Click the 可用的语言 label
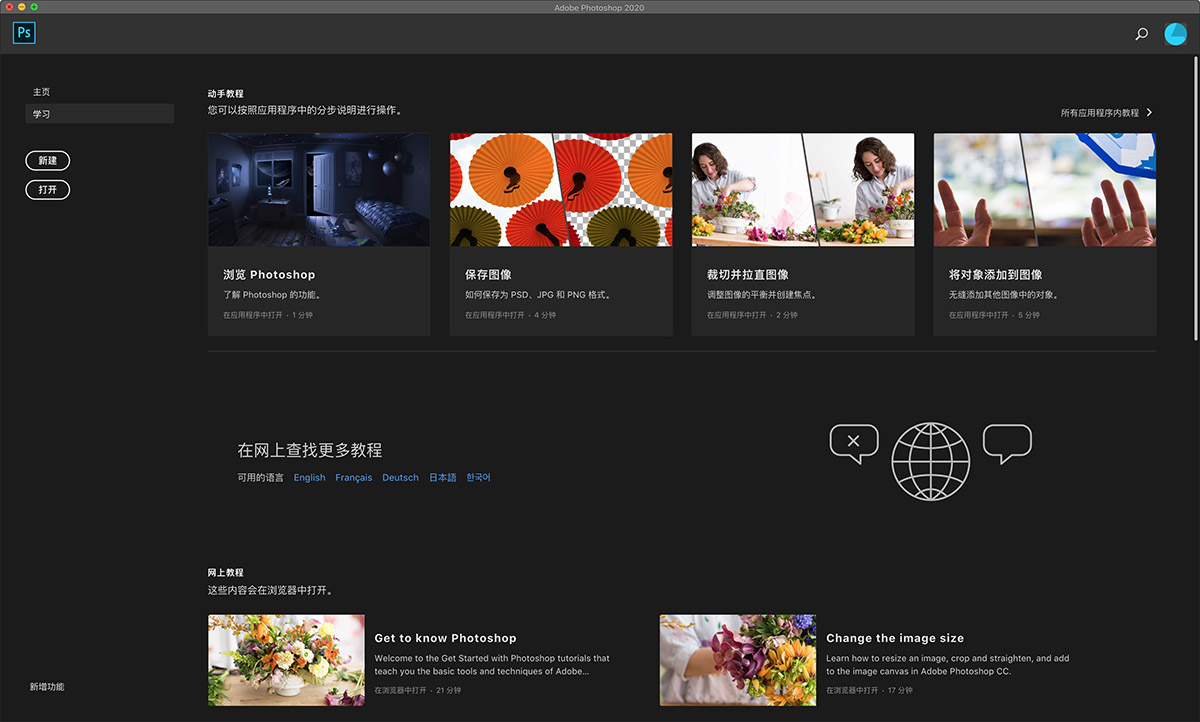Image resolution: width=1200 pixels, height=722 pixels. point(260,478)
